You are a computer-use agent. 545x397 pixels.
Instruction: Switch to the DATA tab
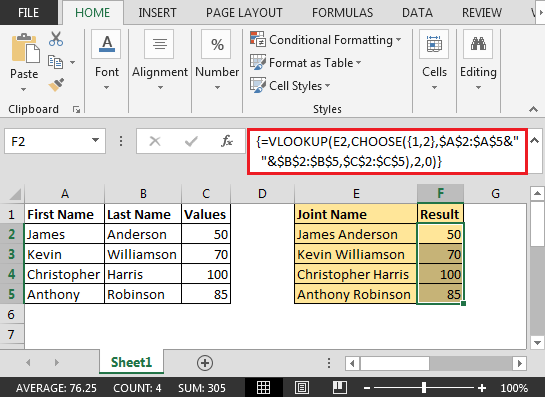click(417, 13)
